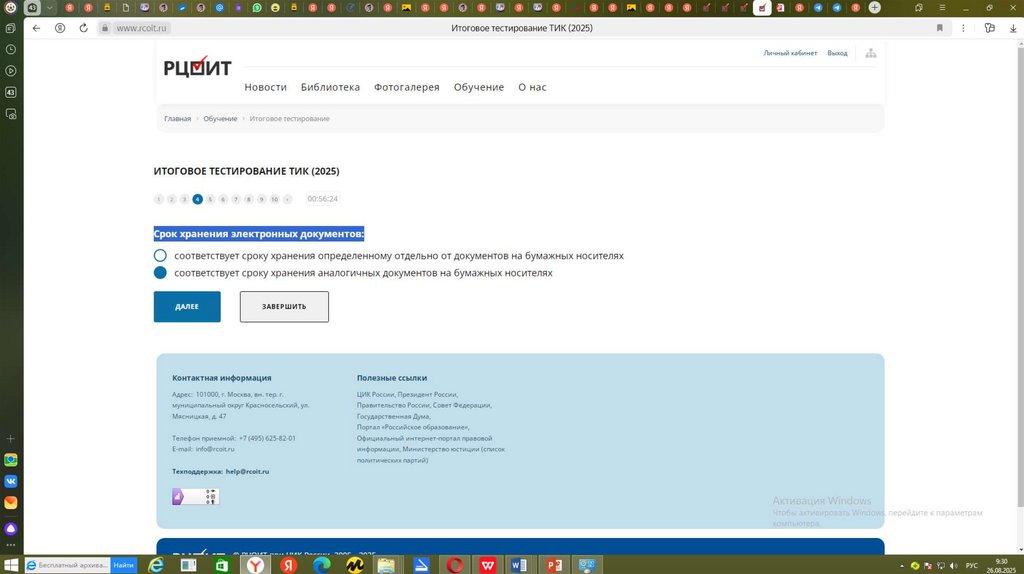Click the help@rcoit.ru support email
This screenshot has width=1024, height=574.
[x=248, y=471]
